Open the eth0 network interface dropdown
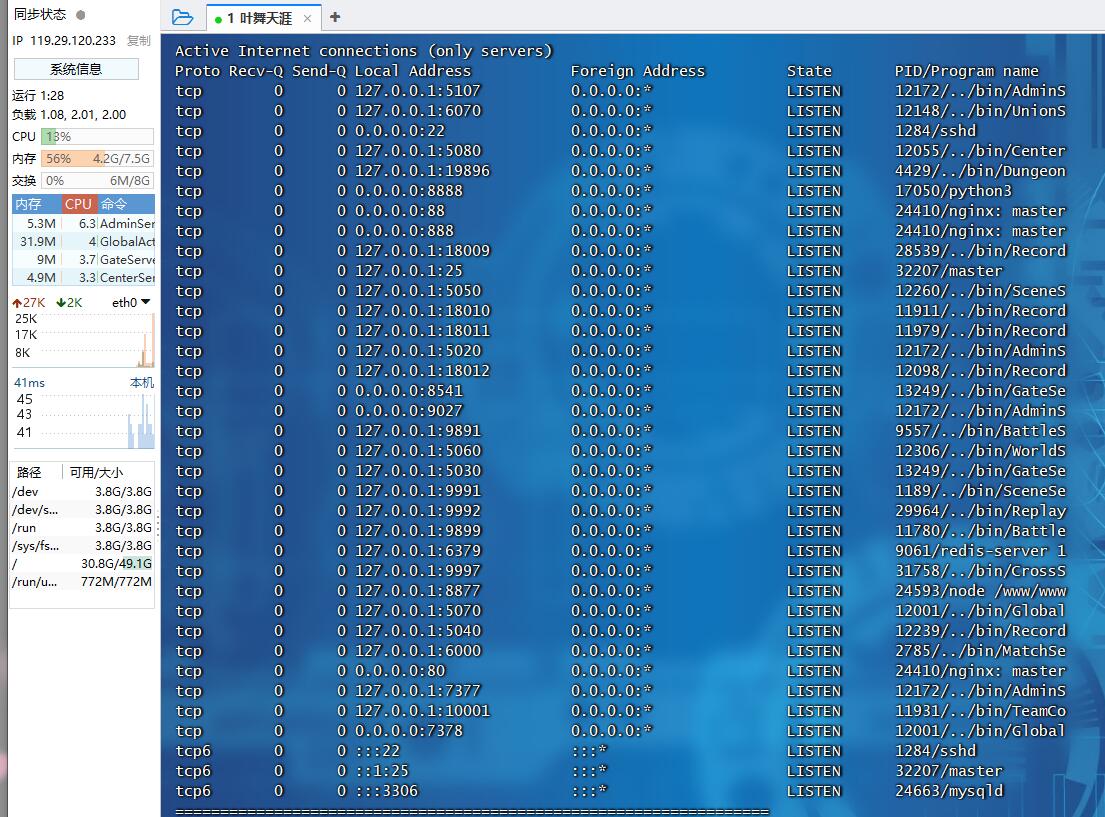The image size is (1105, 817). [x=131, y=302]
